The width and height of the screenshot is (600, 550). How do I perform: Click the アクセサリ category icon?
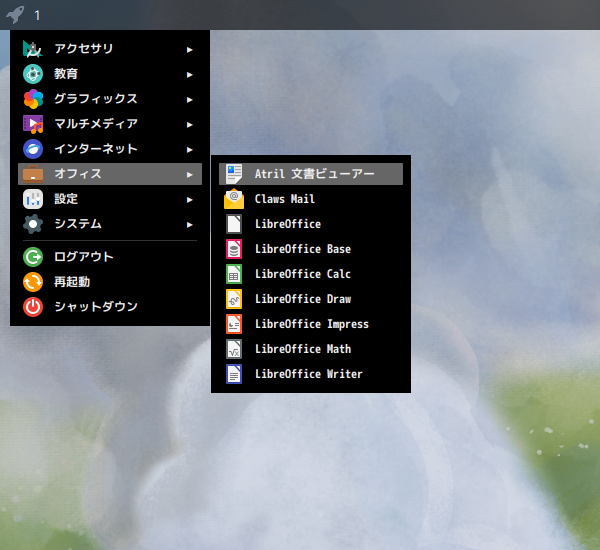point(33,49)
